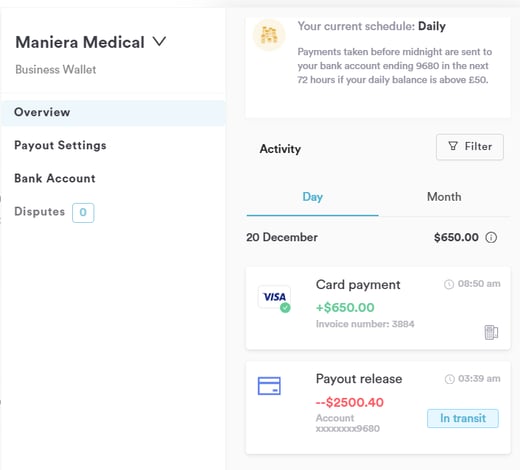This screenshot has height=470, width=520.
Task: Click the gold coins schedule icon
Action: [269, 35]
